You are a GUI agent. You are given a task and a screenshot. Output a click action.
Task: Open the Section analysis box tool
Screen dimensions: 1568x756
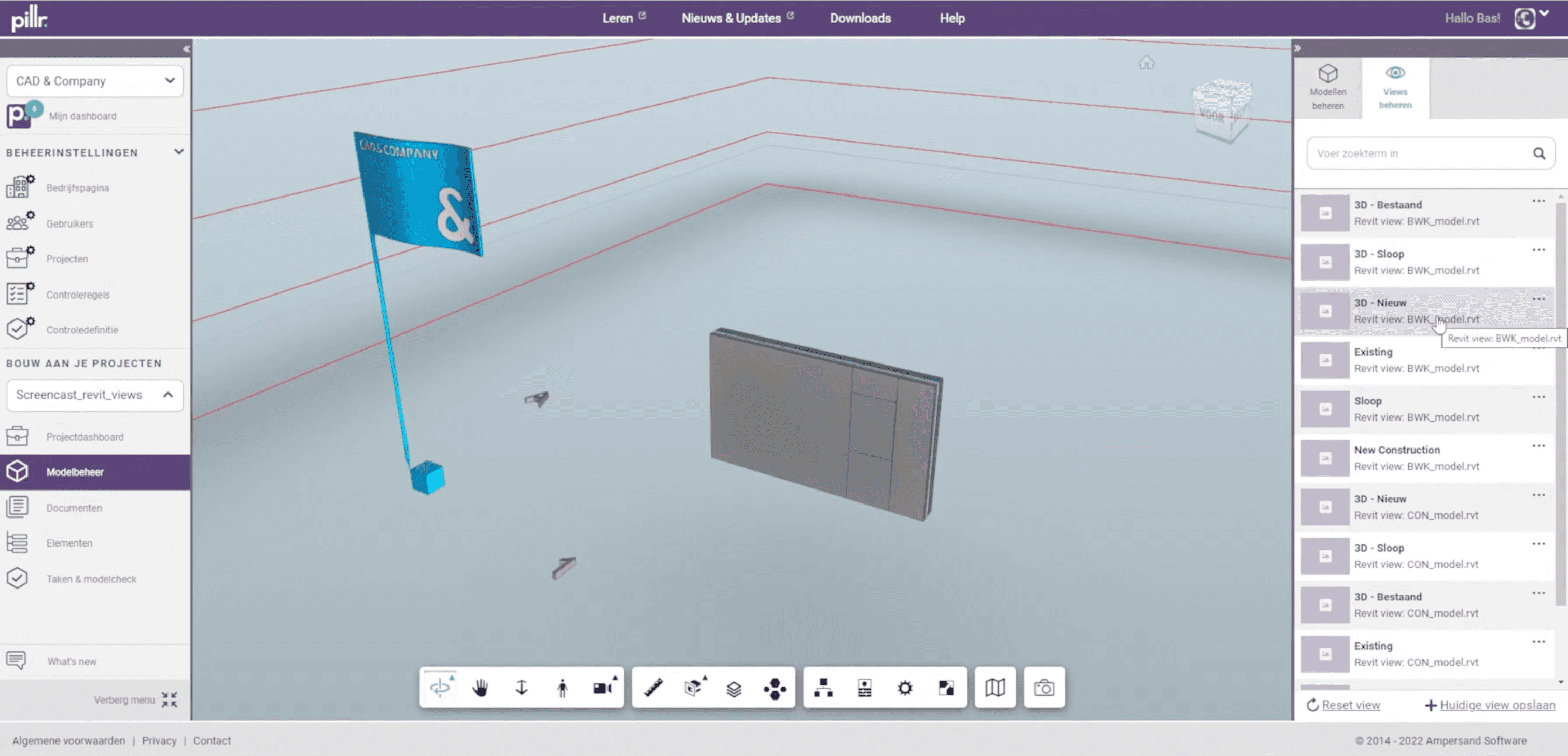tap(694, 688)
